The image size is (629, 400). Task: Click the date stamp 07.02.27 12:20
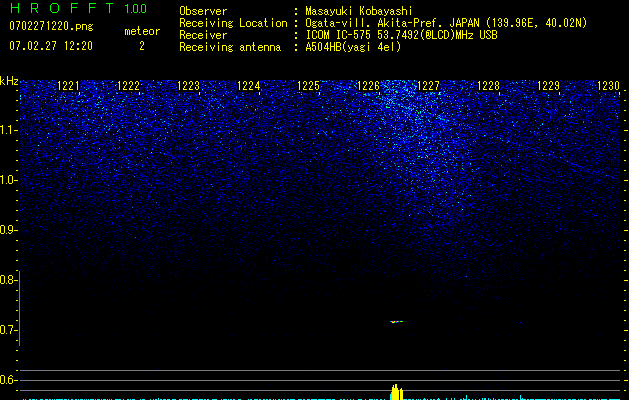point(51,46)
